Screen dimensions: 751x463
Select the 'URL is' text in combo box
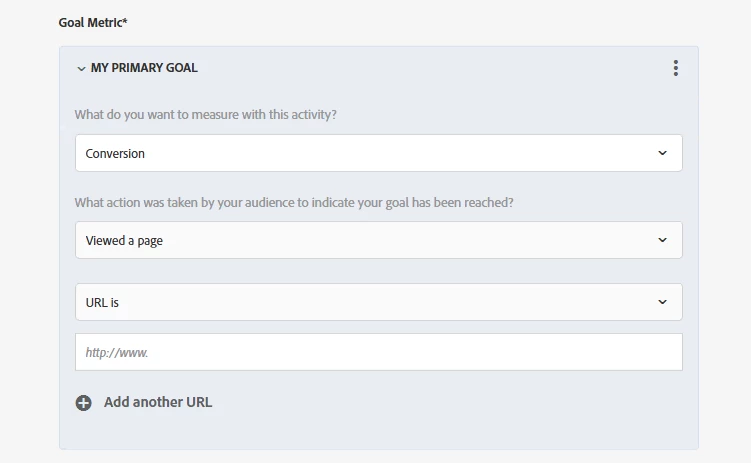click(103, 302)
